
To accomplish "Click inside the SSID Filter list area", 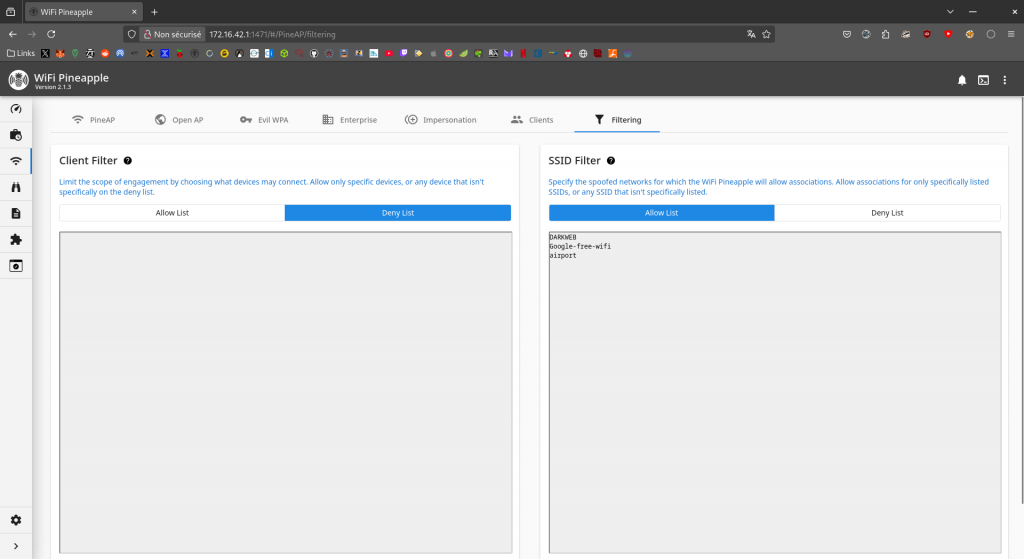I will 775,392.
